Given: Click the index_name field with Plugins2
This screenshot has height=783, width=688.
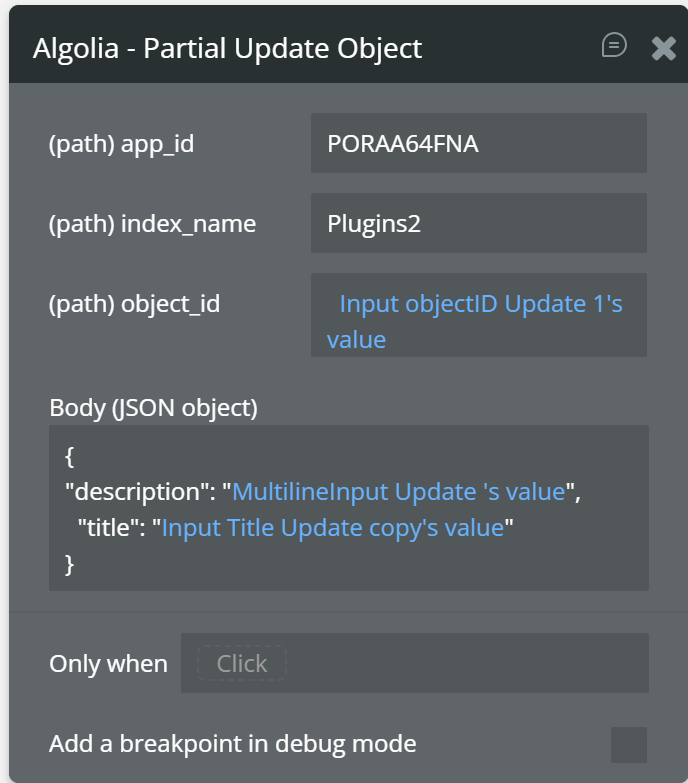Looking at the screenshot, I should pyautogui.click(x=478, y=223).
